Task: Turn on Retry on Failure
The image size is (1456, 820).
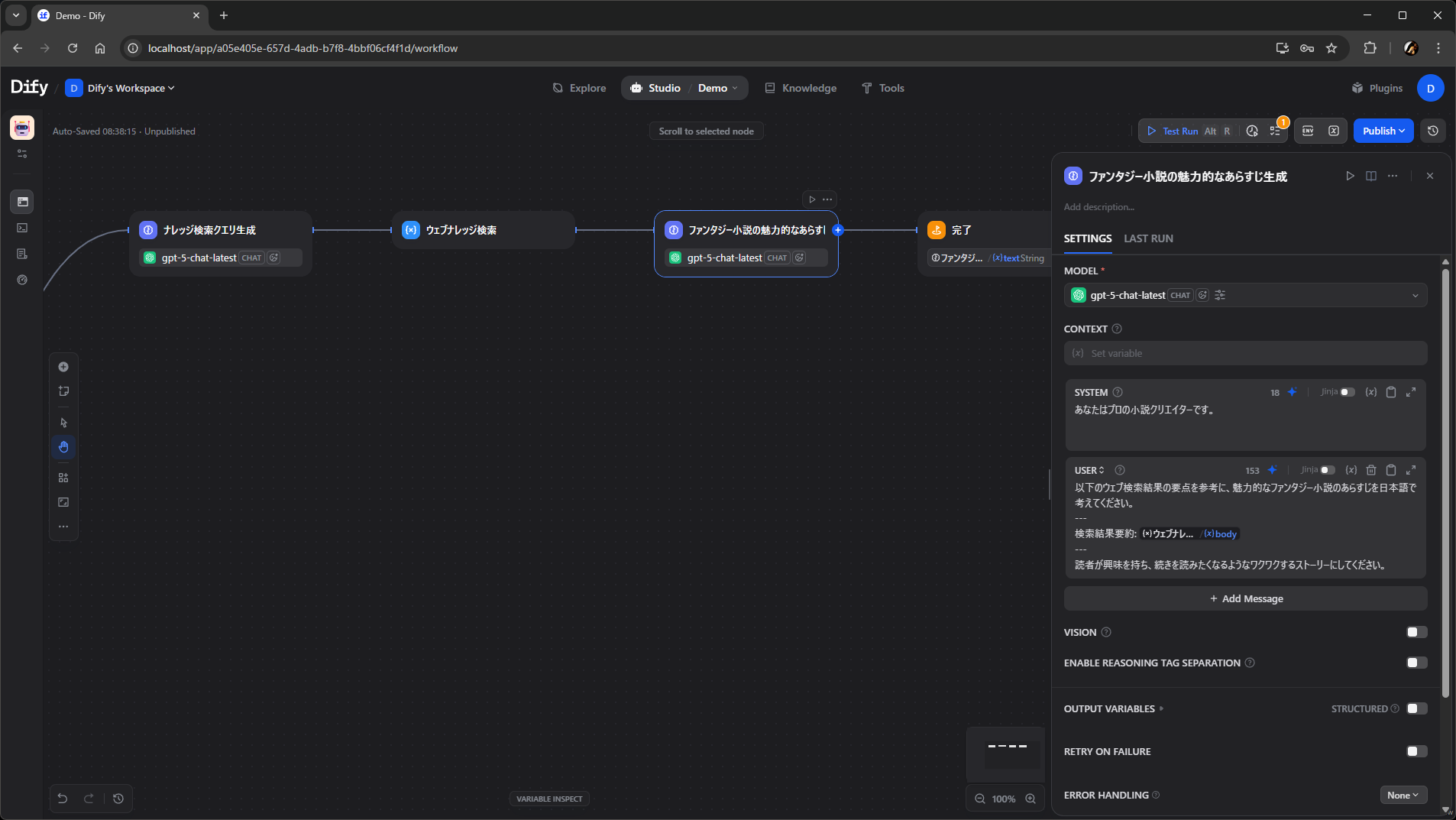Action: coord(1416,751)
